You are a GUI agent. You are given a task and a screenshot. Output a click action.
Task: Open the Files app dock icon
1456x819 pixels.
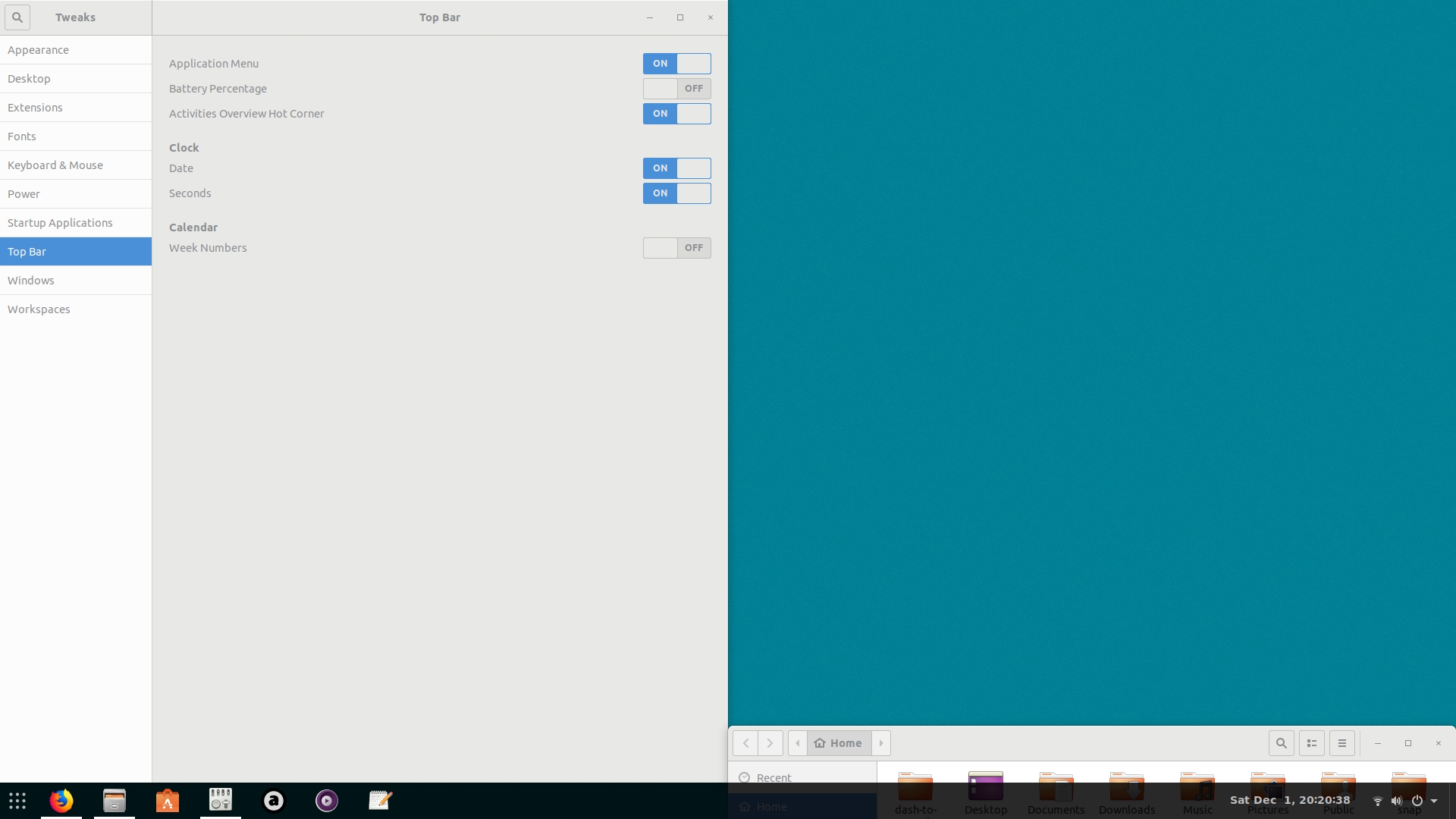pos(115,801)
